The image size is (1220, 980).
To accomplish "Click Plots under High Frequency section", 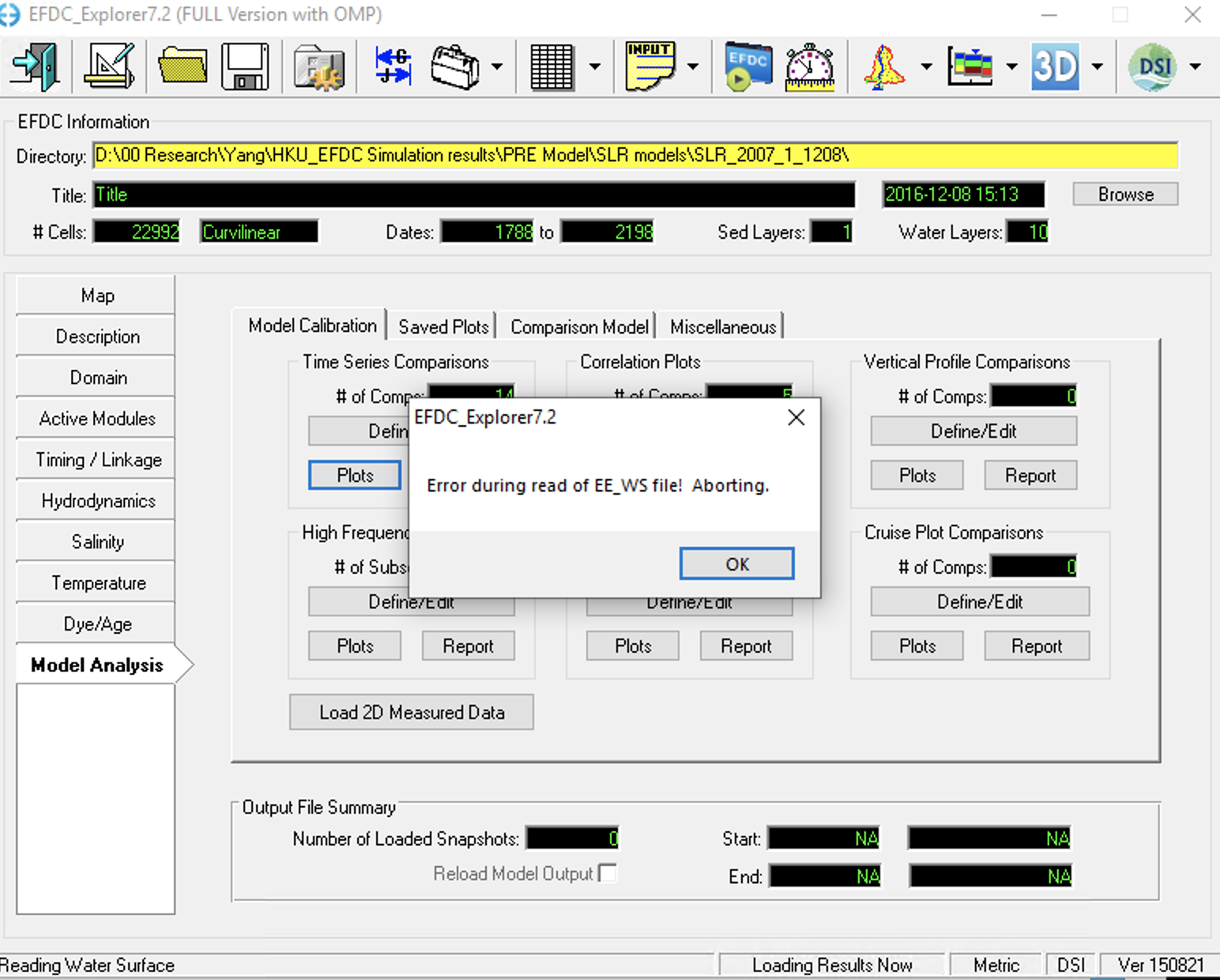I will (x=355, y=646).
